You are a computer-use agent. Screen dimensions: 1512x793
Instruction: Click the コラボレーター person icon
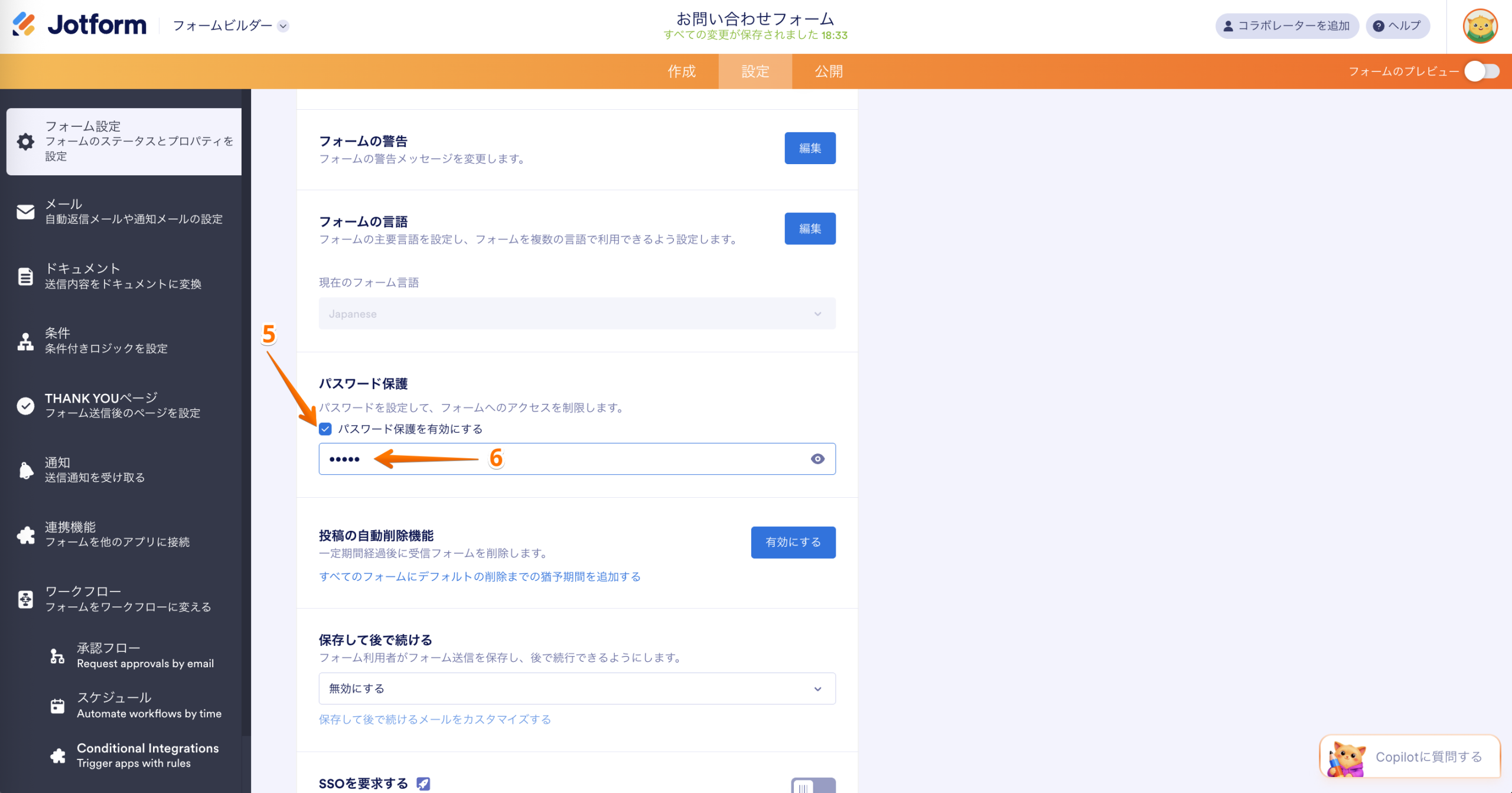[x=1228, y=26]
